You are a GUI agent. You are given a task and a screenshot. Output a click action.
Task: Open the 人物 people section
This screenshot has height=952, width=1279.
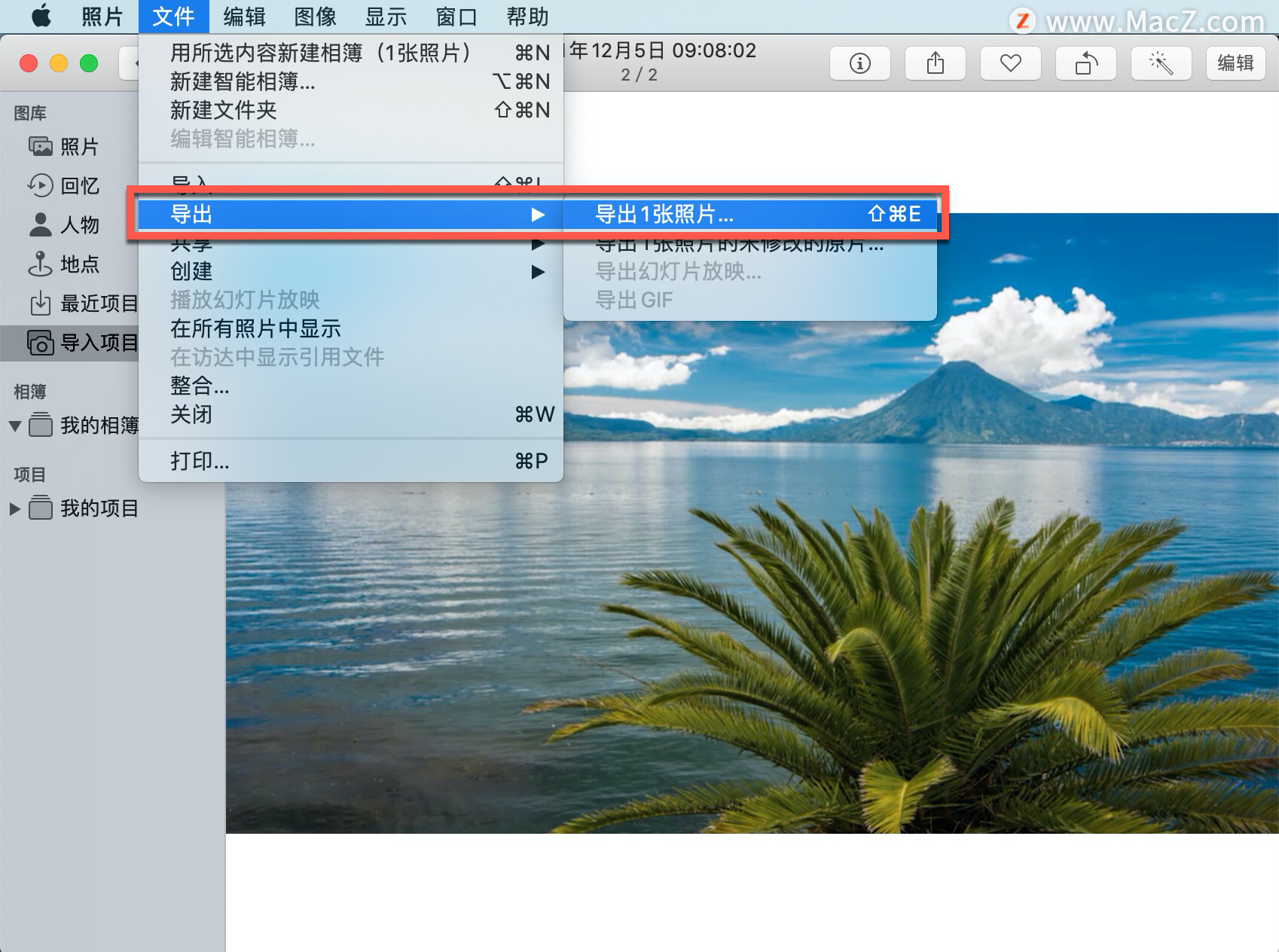point(80,225)
